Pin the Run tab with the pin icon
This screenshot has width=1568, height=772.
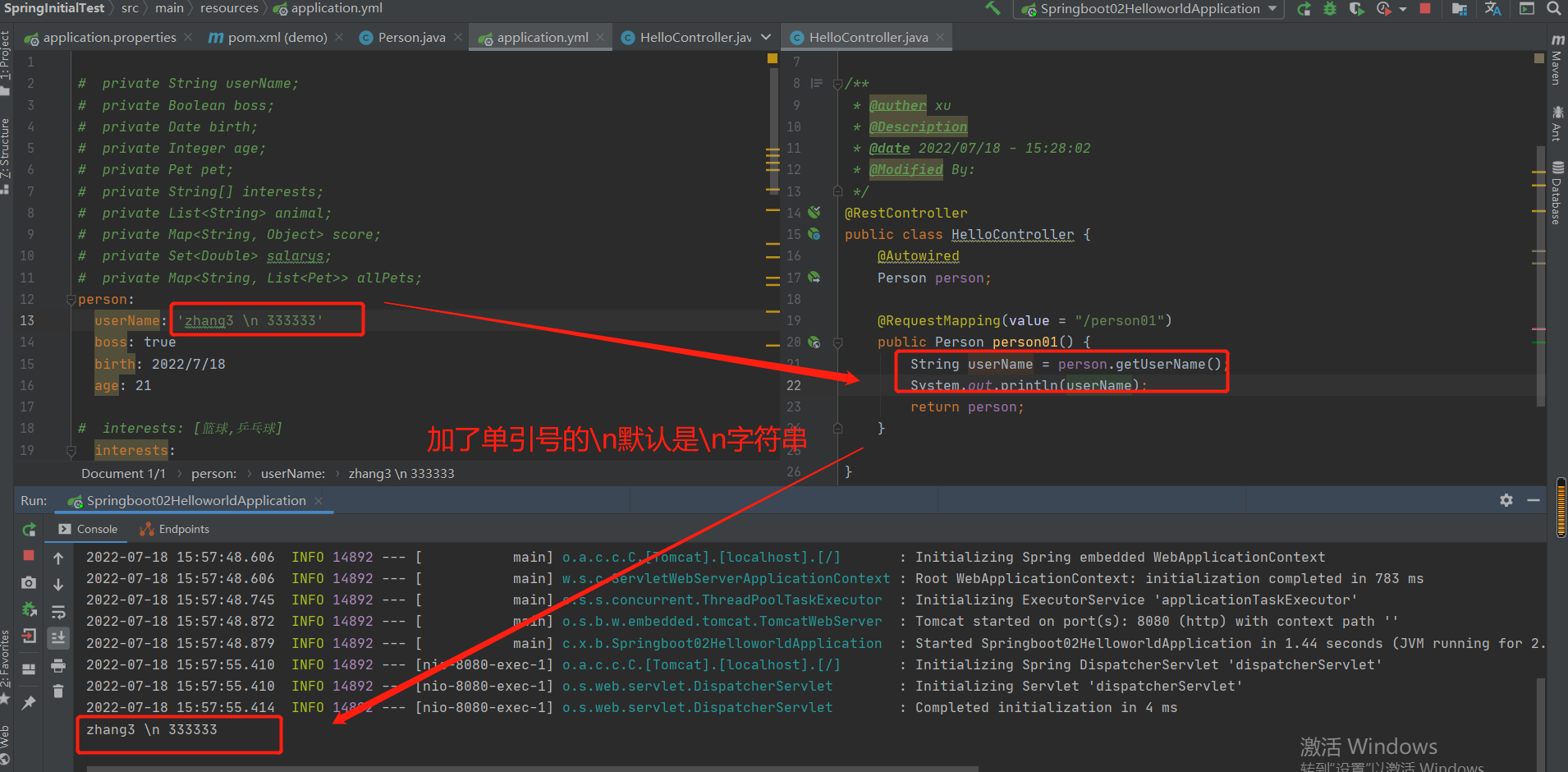pyautogui.click(x=29, y=703)
